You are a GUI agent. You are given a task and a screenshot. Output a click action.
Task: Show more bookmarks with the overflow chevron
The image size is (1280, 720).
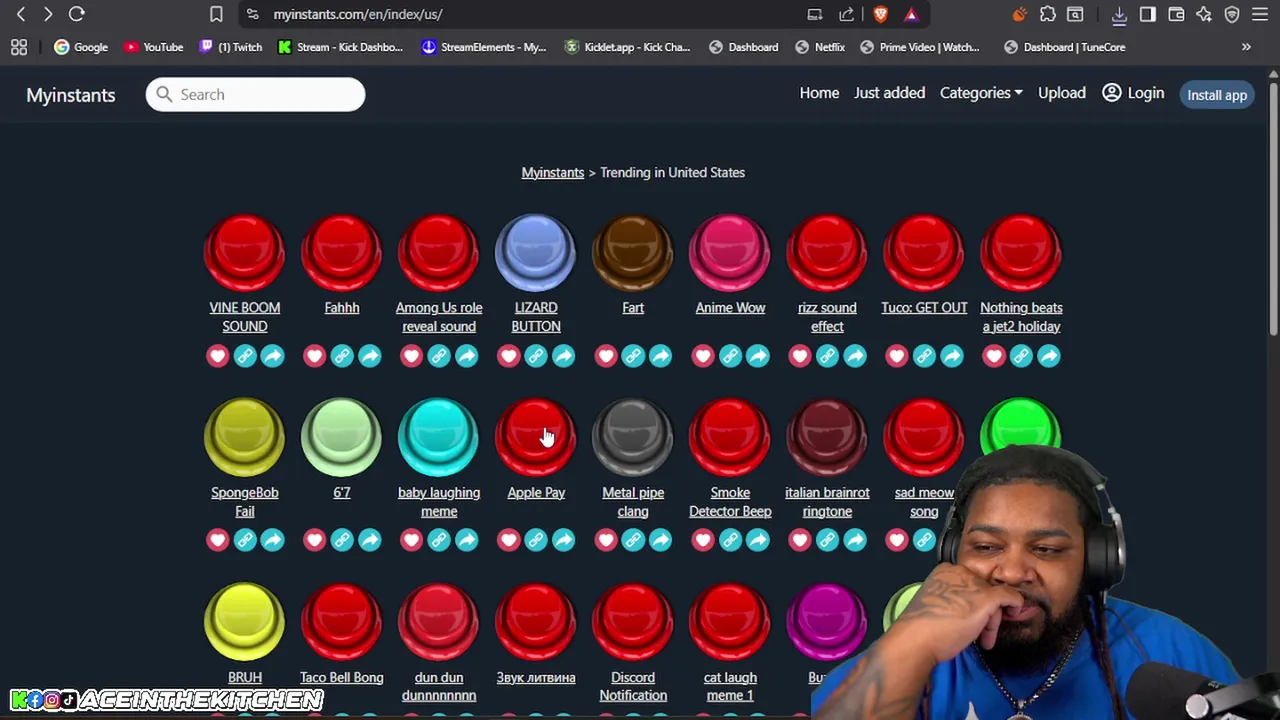[x=1246, y=47]
